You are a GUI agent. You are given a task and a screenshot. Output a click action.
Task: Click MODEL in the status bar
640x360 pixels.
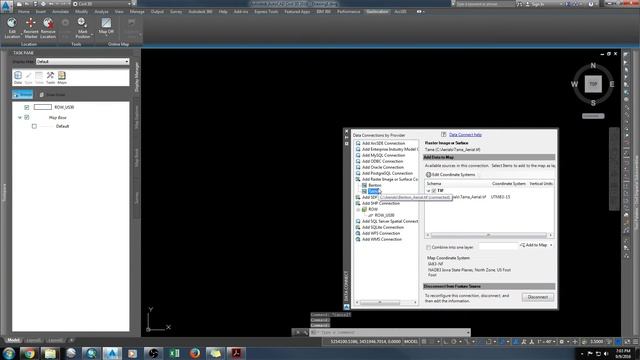(x=411, y=342)
